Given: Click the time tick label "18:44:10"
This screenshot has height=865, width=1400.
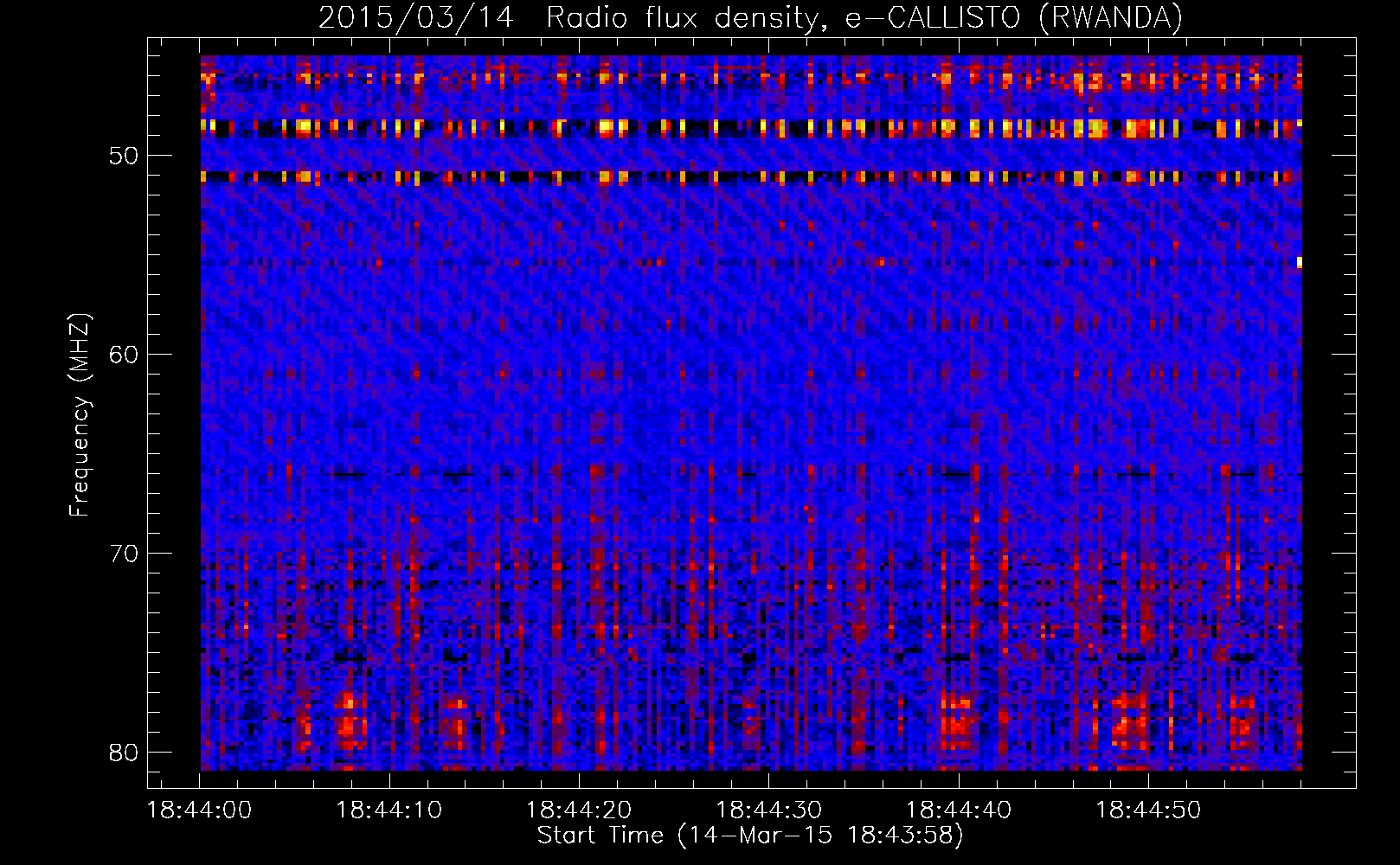Looking at the screenshot, I should pos(389,811).
